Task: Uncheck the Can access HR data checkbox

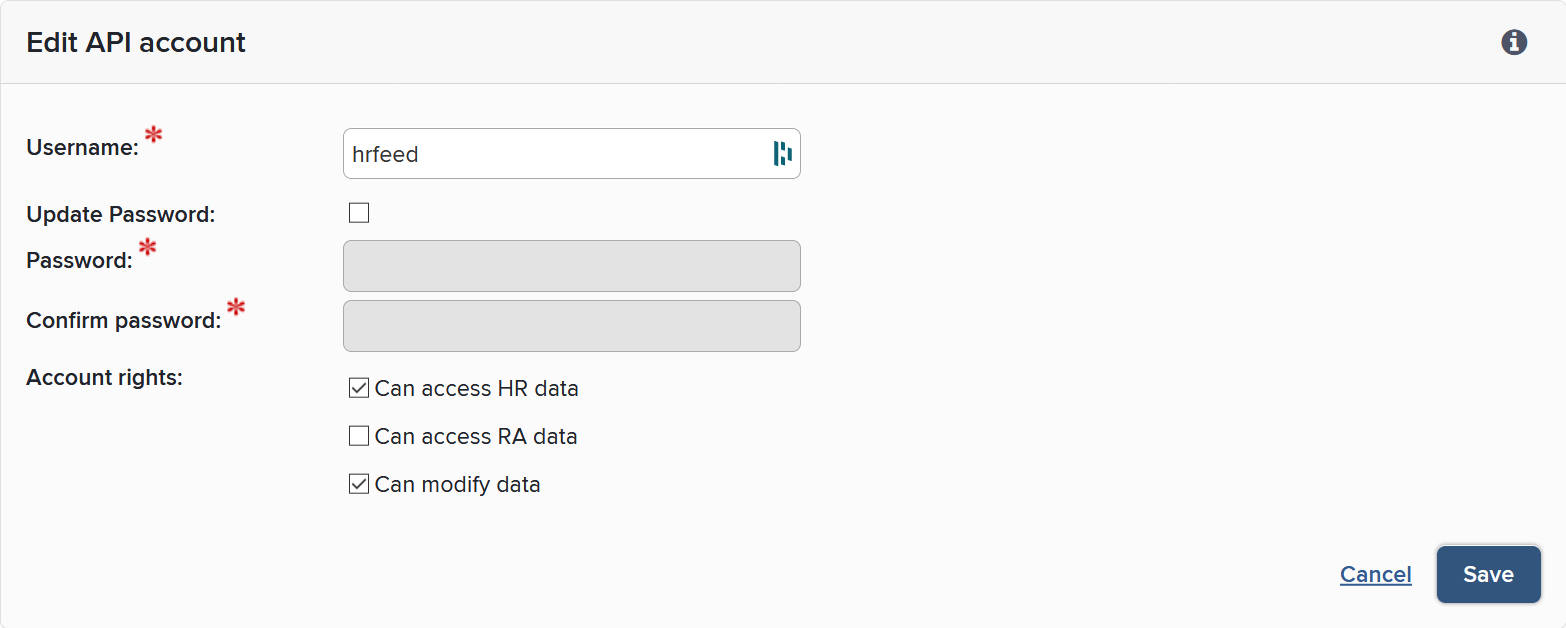Action: pos(359,388)
